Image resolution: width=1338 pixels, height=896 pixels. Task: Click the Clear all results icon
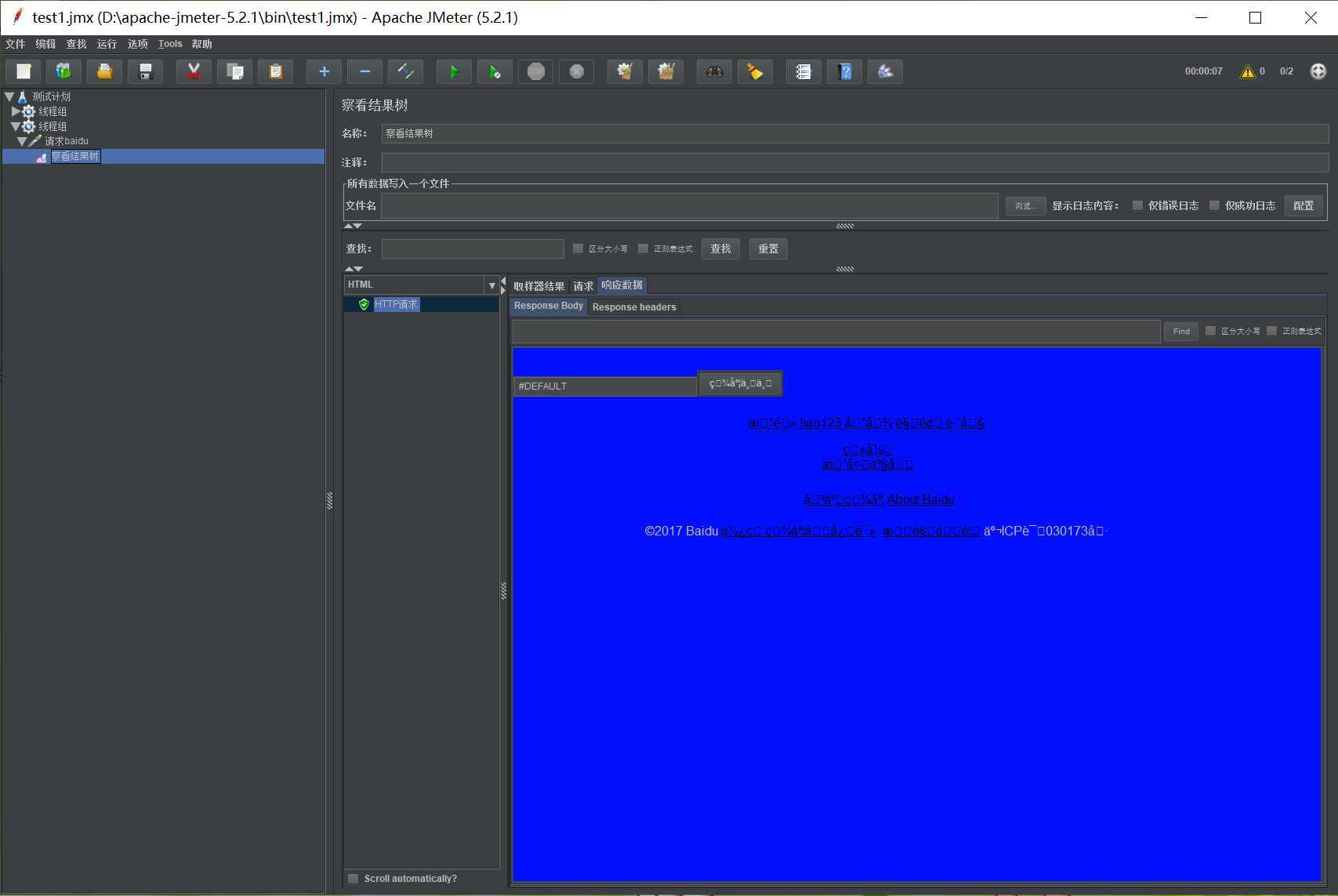coord(665,71)
